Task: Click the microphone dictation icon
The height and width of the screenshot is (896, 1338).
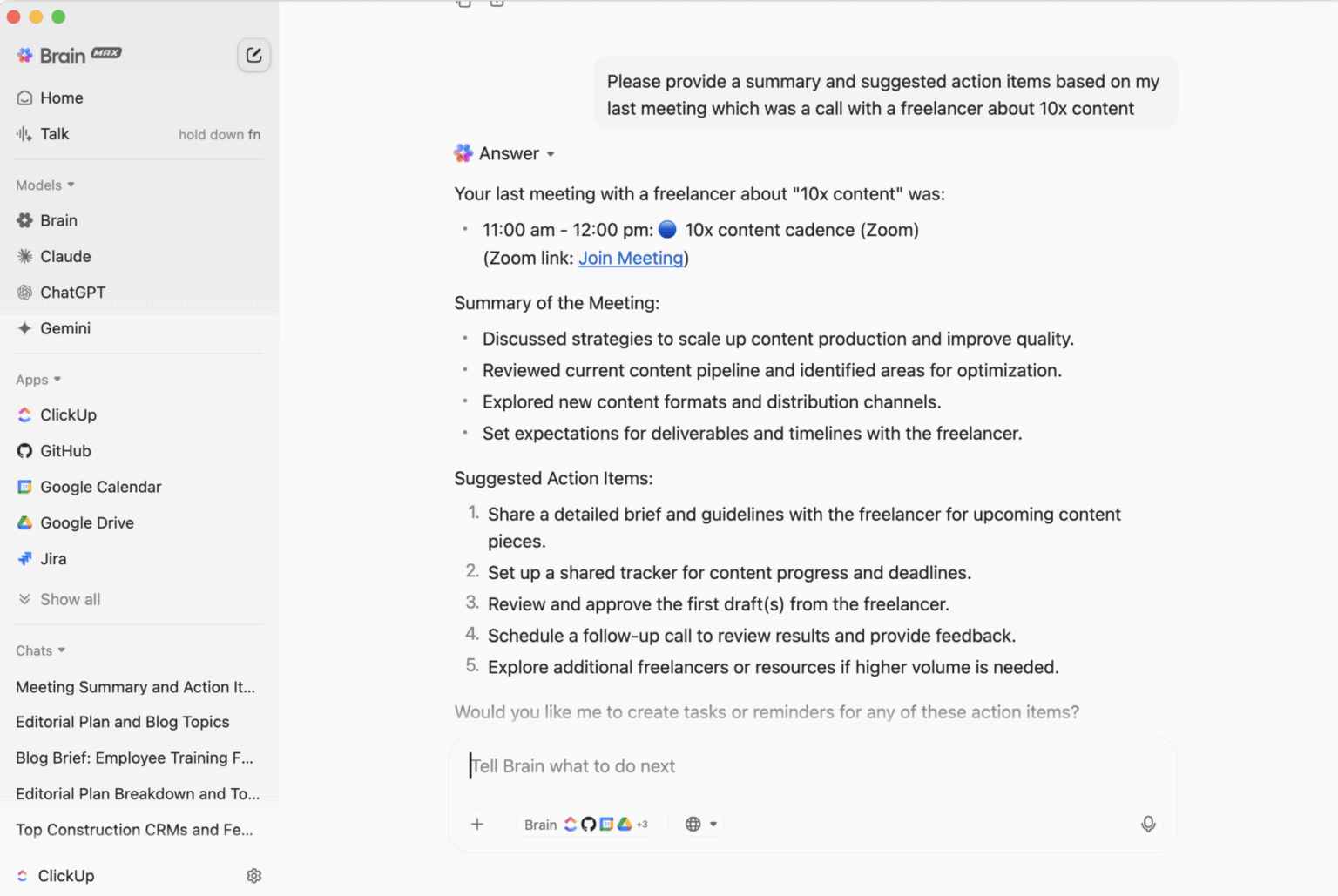Action: pyautogui.click(x=1148, y=824)
